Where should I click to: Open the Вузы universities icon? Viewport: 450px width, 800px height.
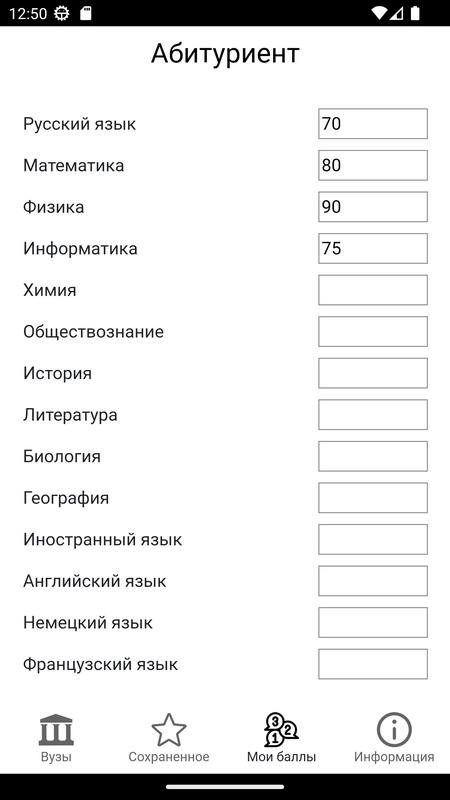(56, 730)
